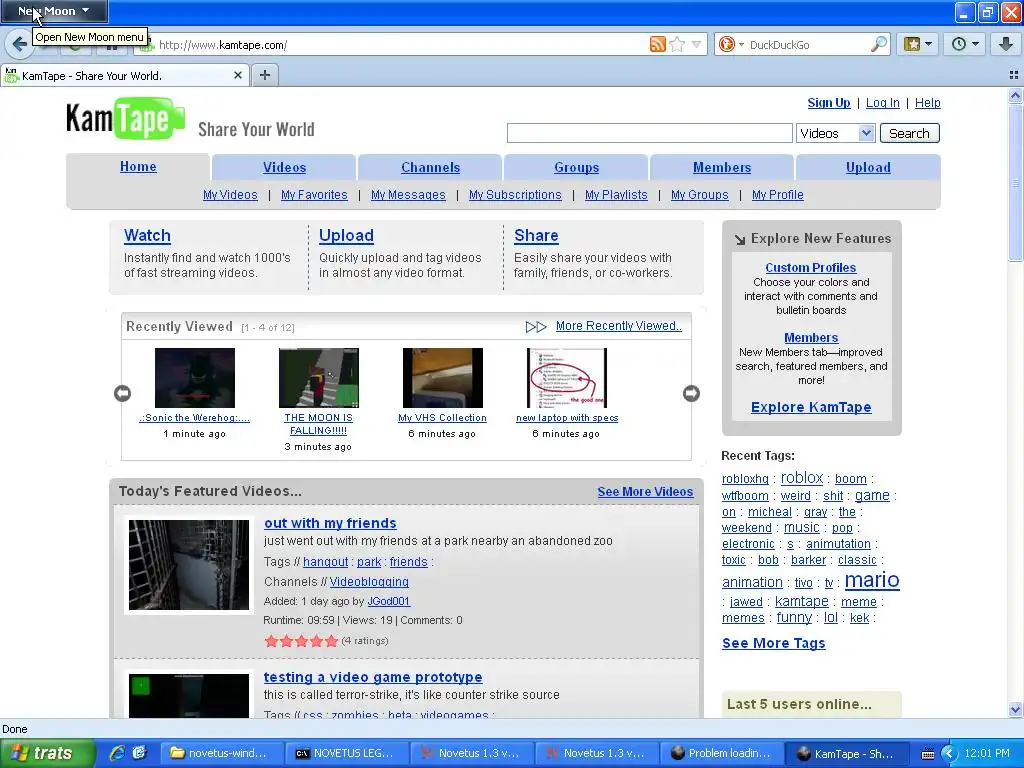Close the KamTape tab

pyautogui.click(x=238, y=75)
